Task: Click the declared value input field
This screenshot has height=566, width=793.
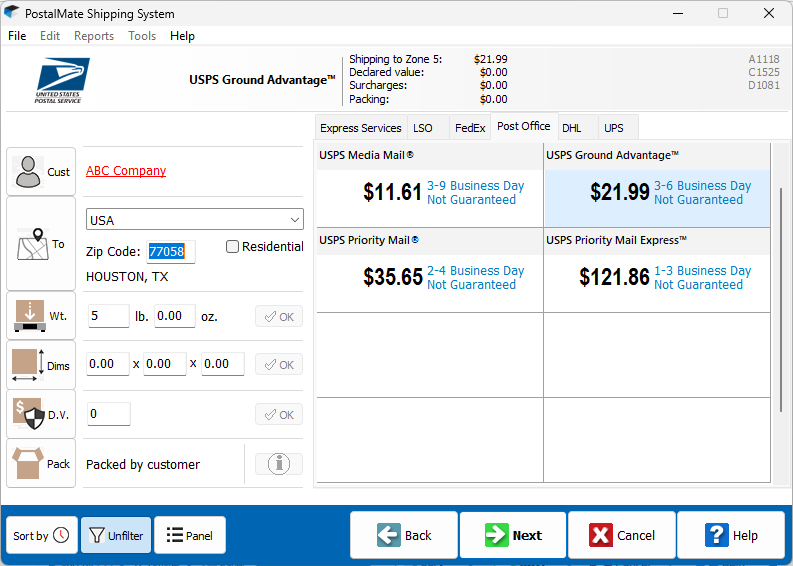Action: coord(109,414)
